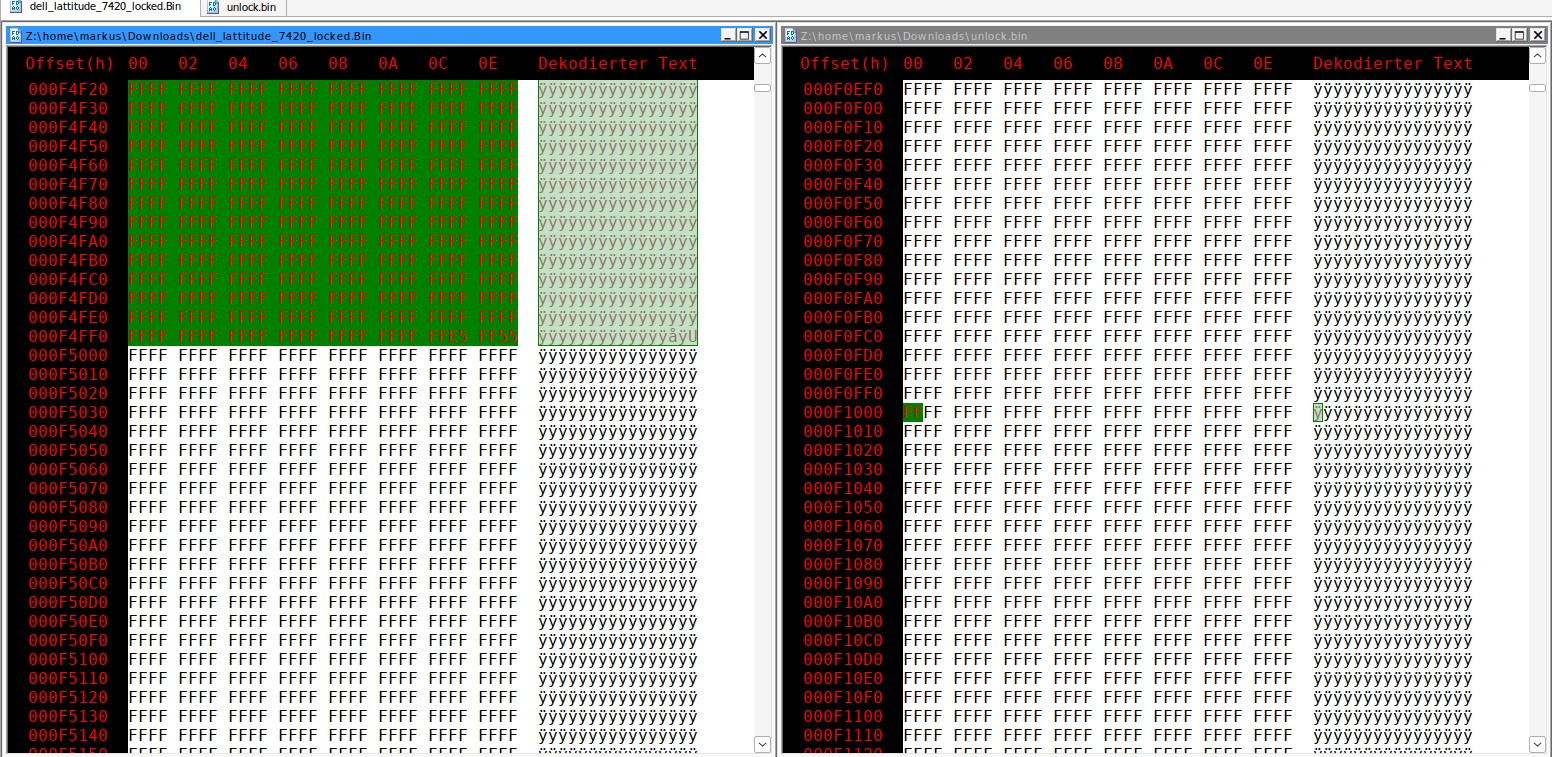Click column header 0E in the unlock.bin window
The width and height of the screenshot is (1552, 757).
(1263, 64)
